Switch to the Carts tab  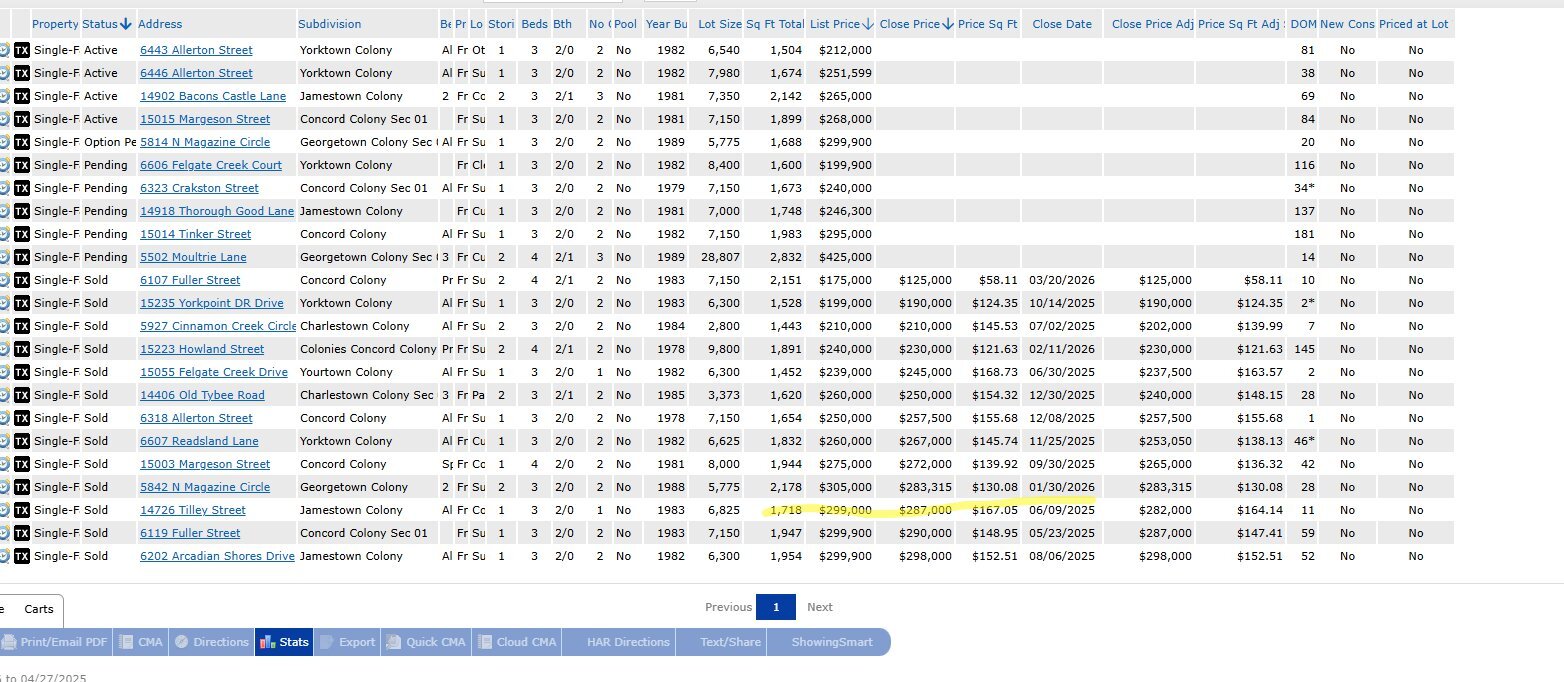click(x=39, y=609)
